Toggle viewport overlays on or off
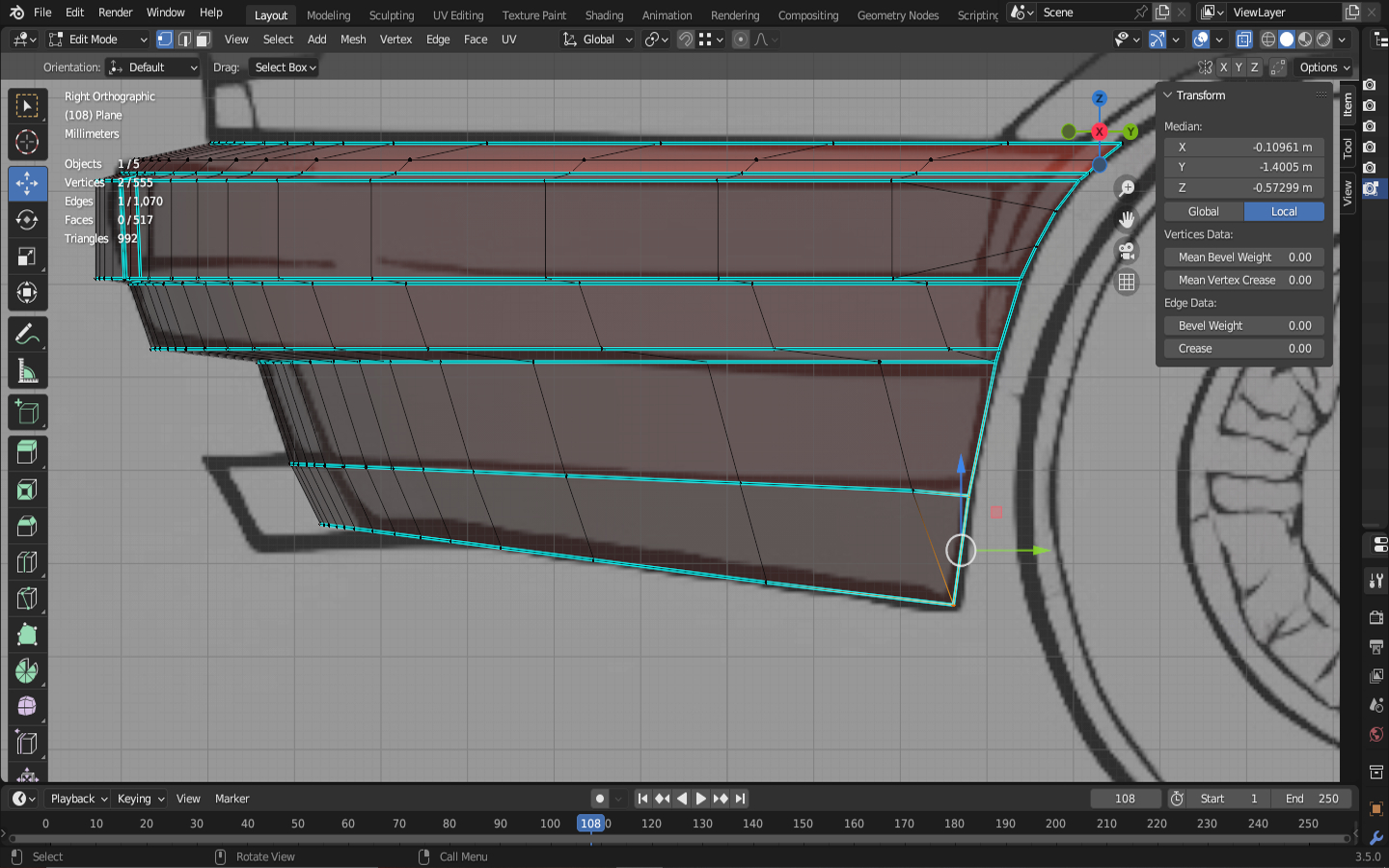 pyautogui.click(x=1201, y=40)
